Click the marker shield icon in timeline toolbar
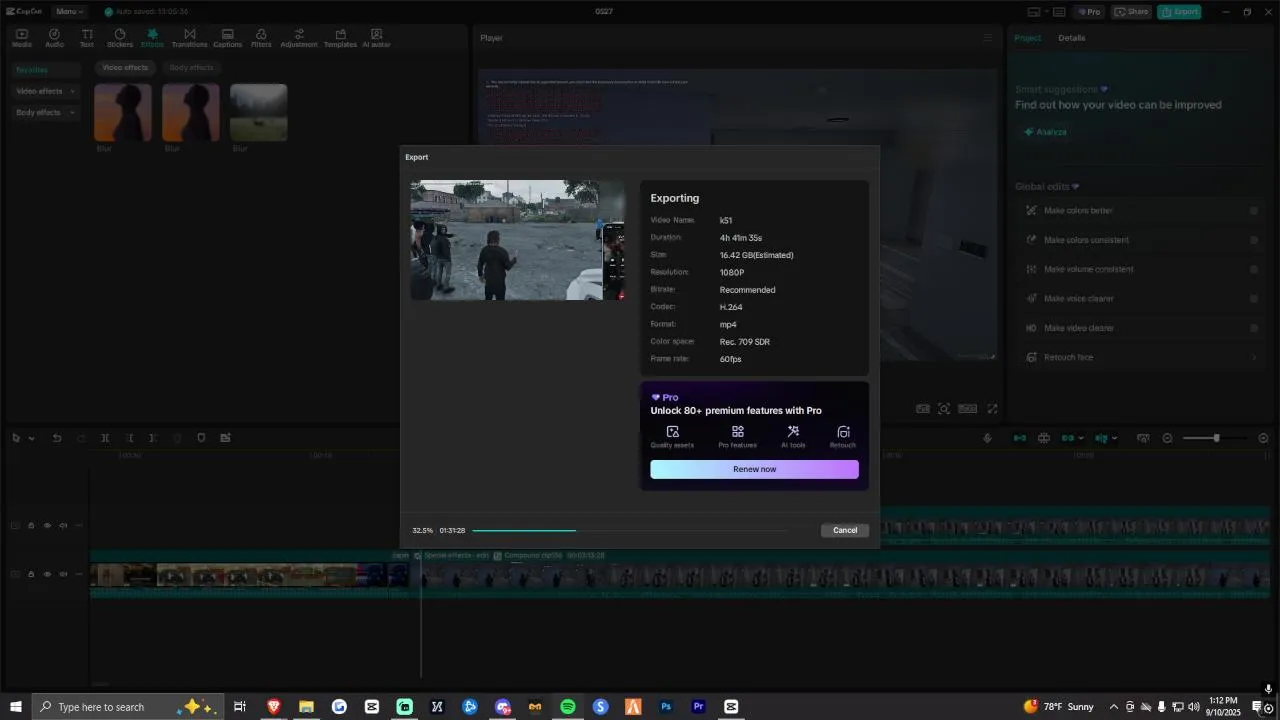 201,438
